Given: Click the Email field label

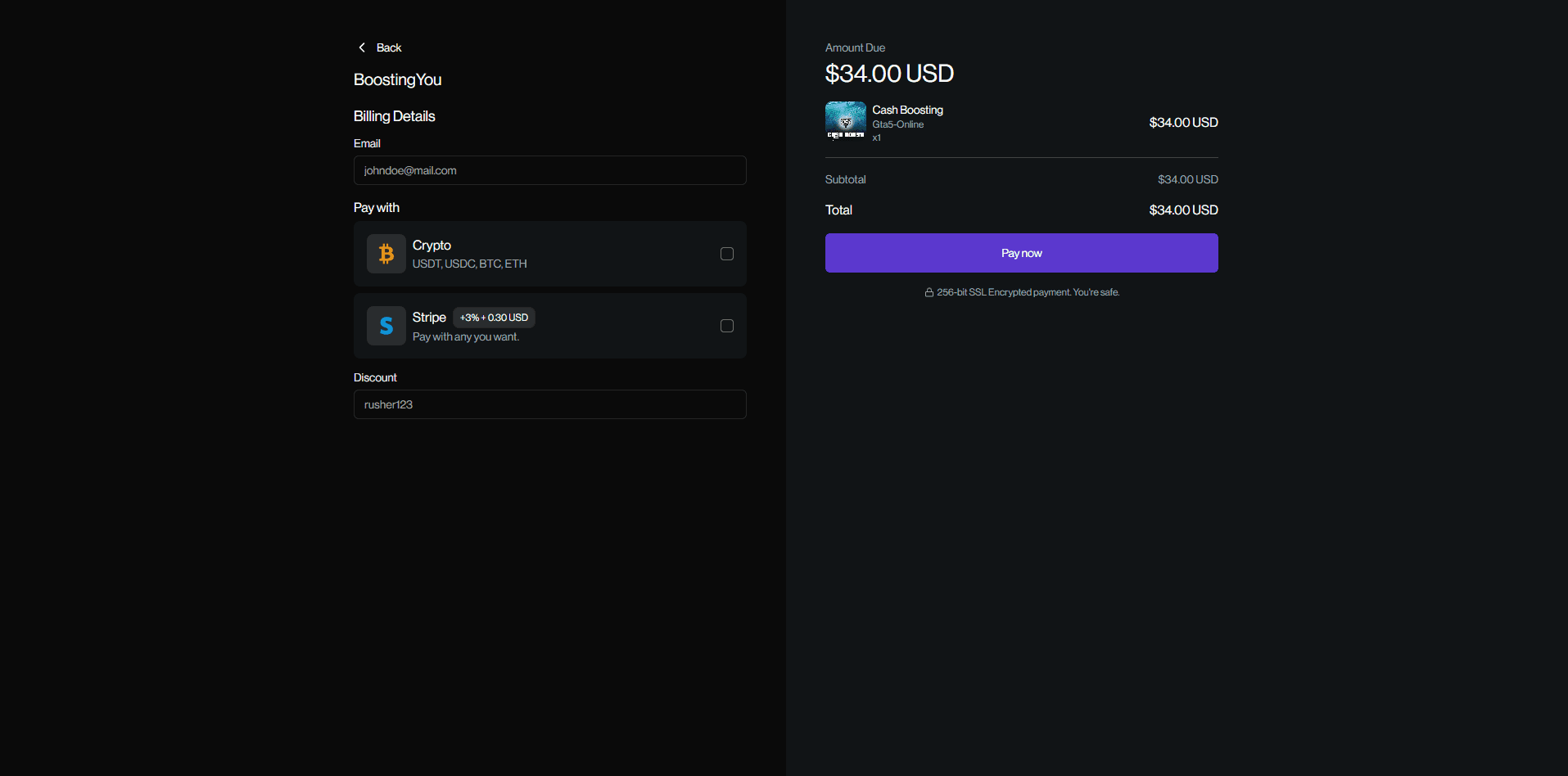Looking at the screenshot, I should tap(367, 143).
